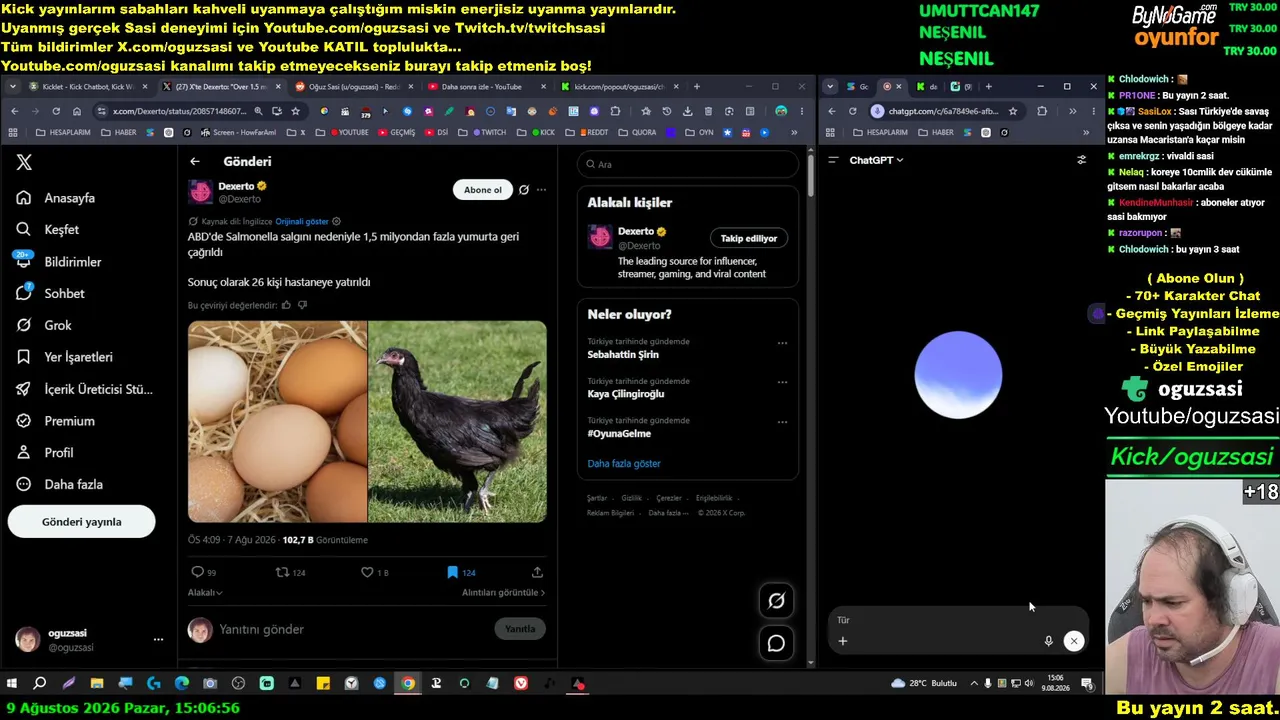Click Gönderi yayınla button
The image size is (1280, 720).
(82, 522)
